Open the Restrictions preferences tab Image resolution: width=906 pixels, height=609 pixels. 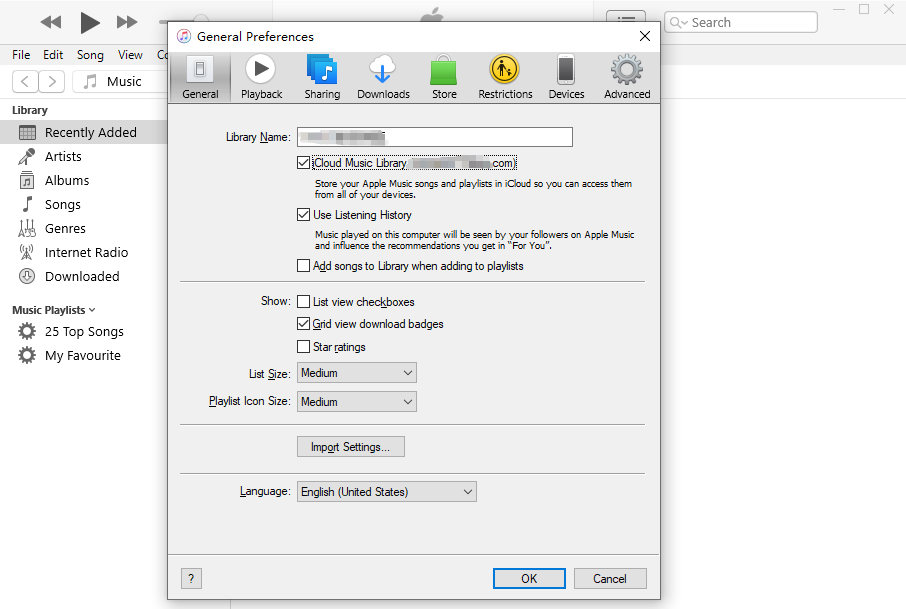[505, 77]
